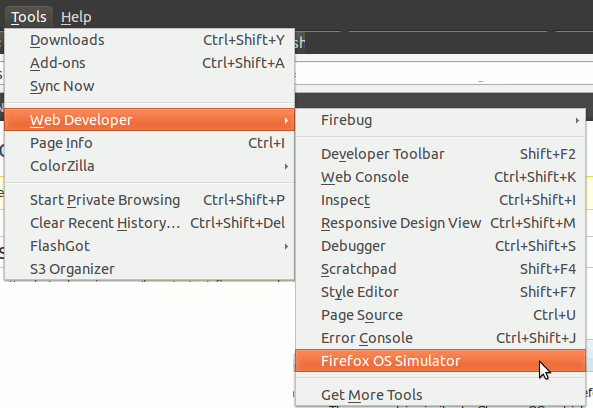Expand the FlashGot submenu
Image resolution: width=593 pixels, height=408 pixels.
[149, 247]
